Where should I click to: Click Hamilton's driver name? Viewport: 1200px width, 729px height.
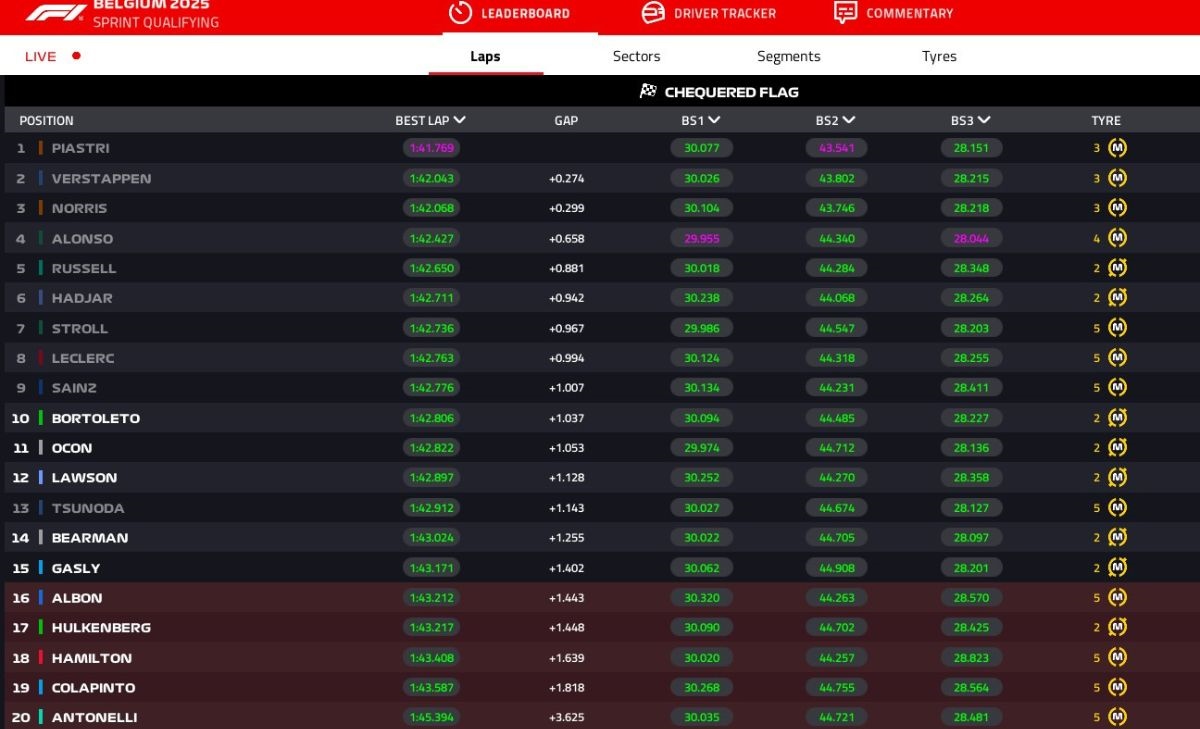click(91, 658)
